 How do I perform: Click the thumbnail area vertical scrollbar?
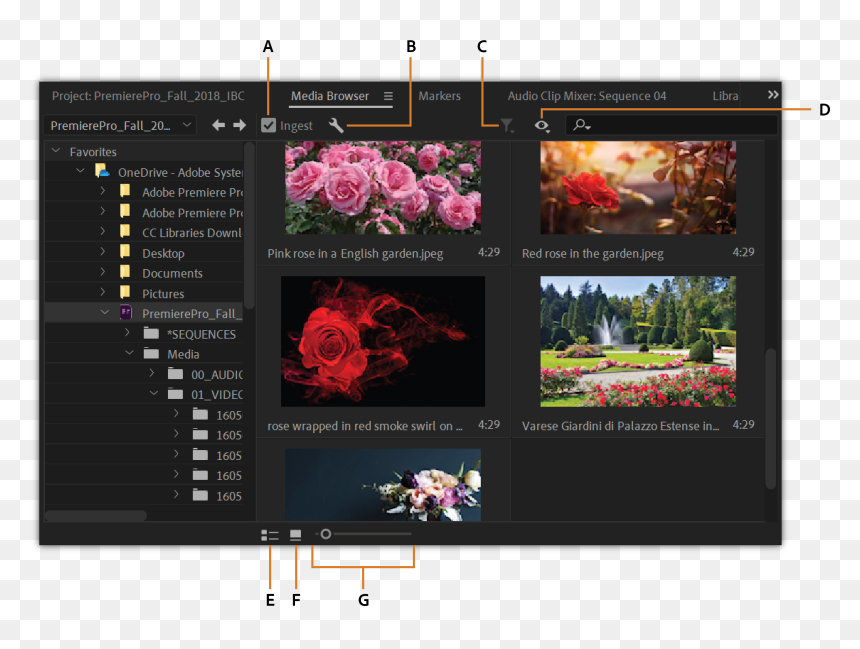(771, 418)
